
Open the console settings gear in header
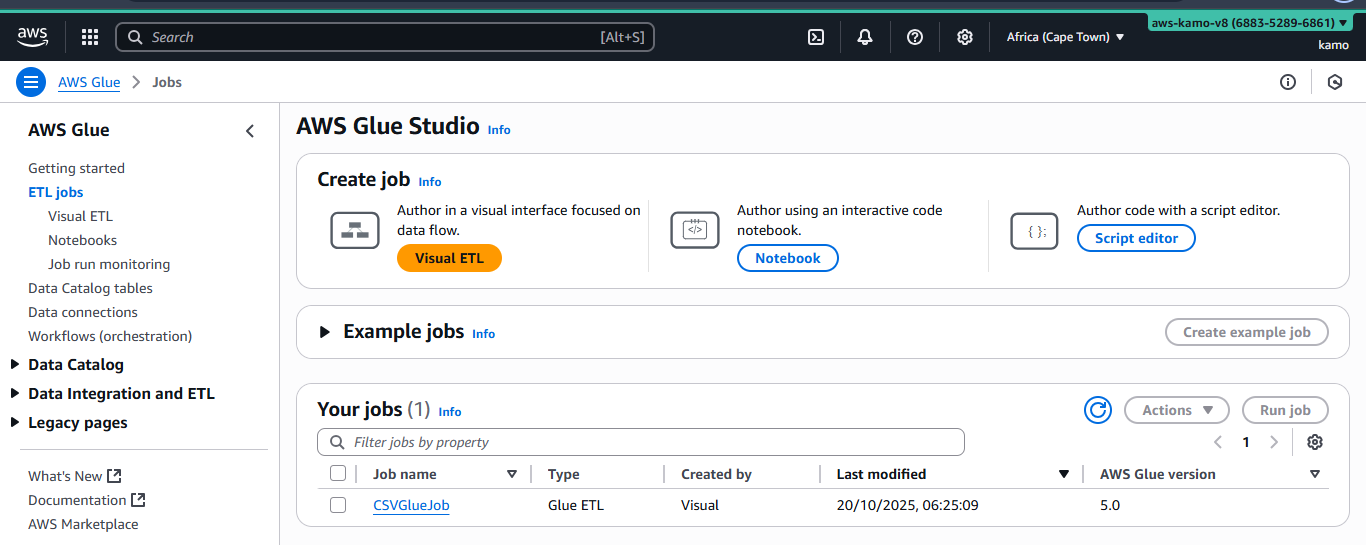964,37
